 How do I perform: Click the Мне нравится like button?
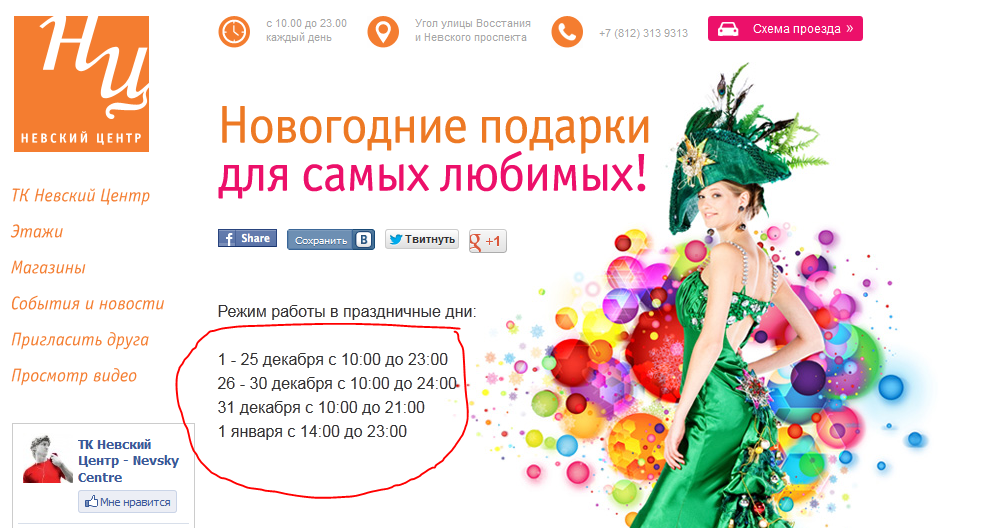(x=128, y=502)
